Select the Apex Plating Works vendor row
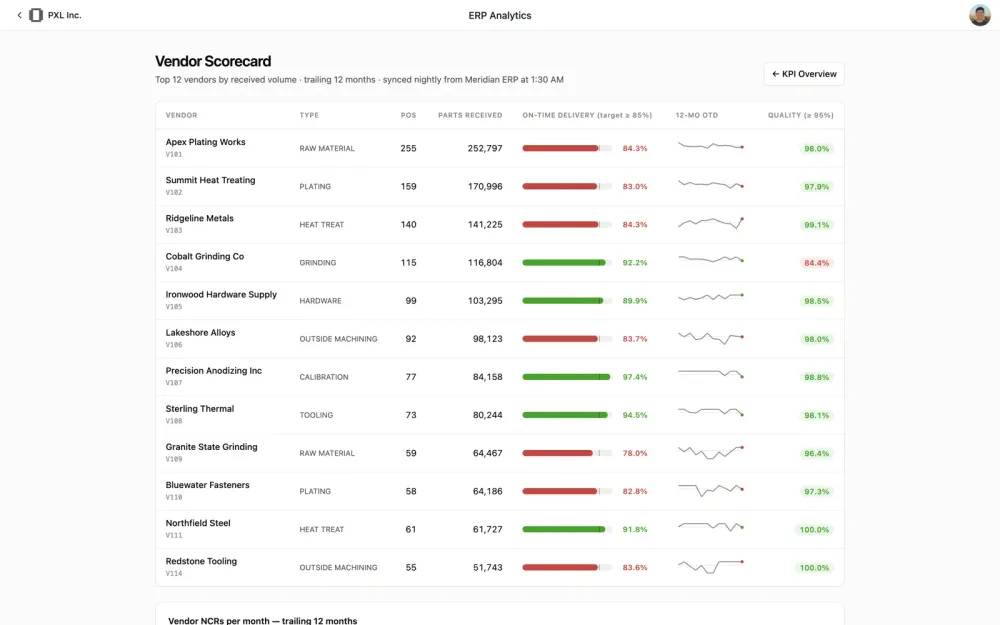1000x625 pixels. click(x=499, y=148)
